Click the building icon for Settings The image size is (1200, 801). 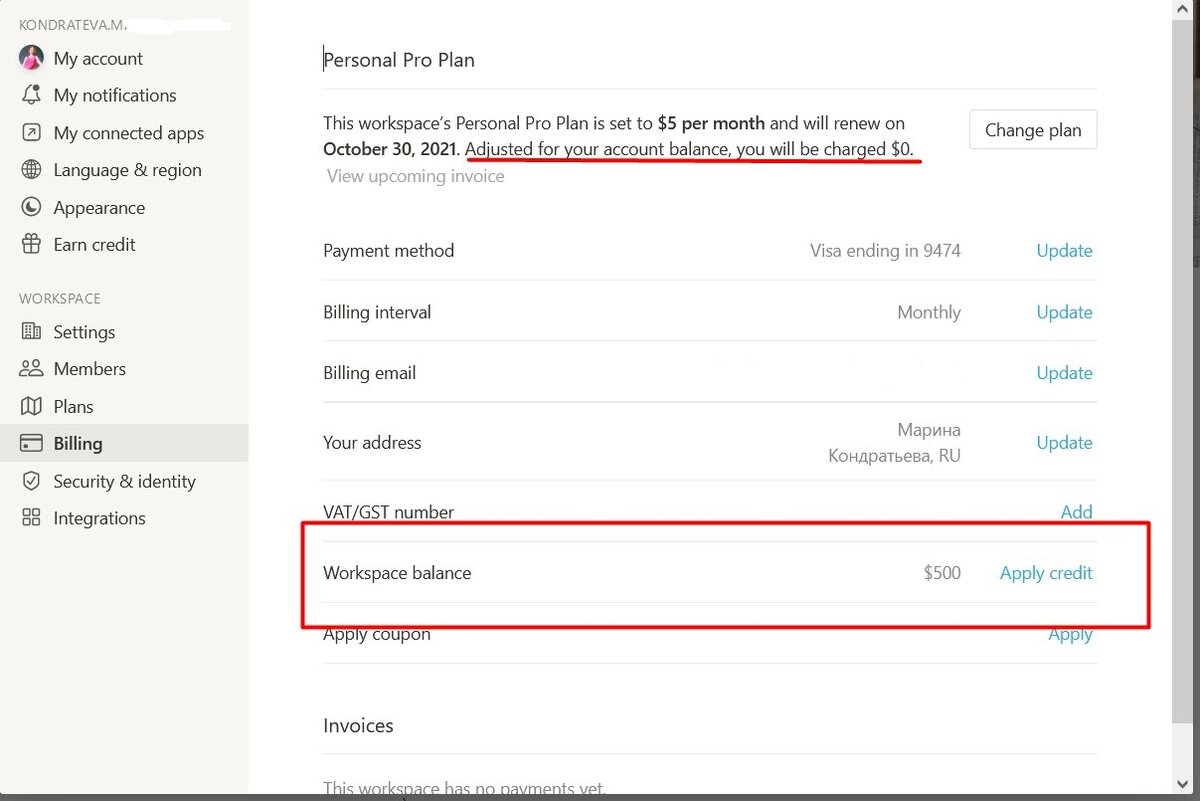pyautogui.click(x=31, y=332)
